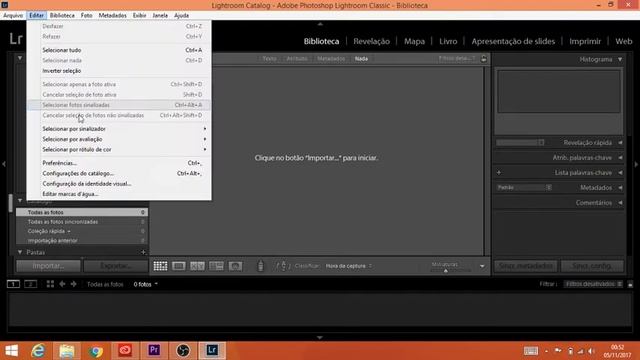Select Metadados filter in filter bar

pyautogui.click(x=331, y=58)
